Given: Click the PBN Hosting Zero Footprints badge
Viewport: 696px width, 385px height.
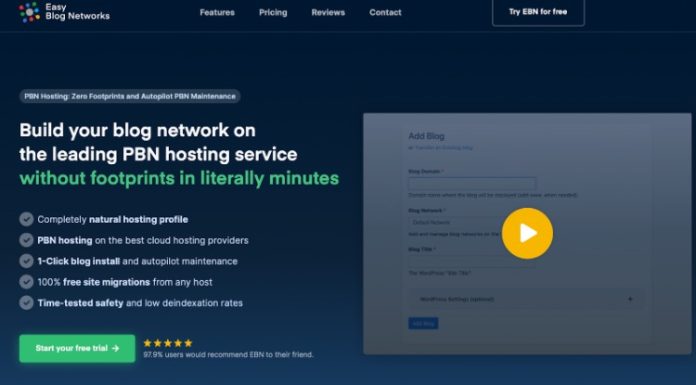Looking at the screenshot, I should coord(130,96).
